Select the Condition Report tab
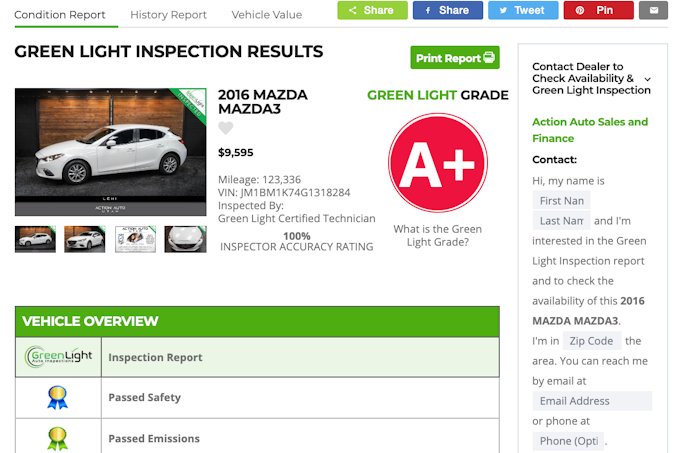 tap(60, 15)
